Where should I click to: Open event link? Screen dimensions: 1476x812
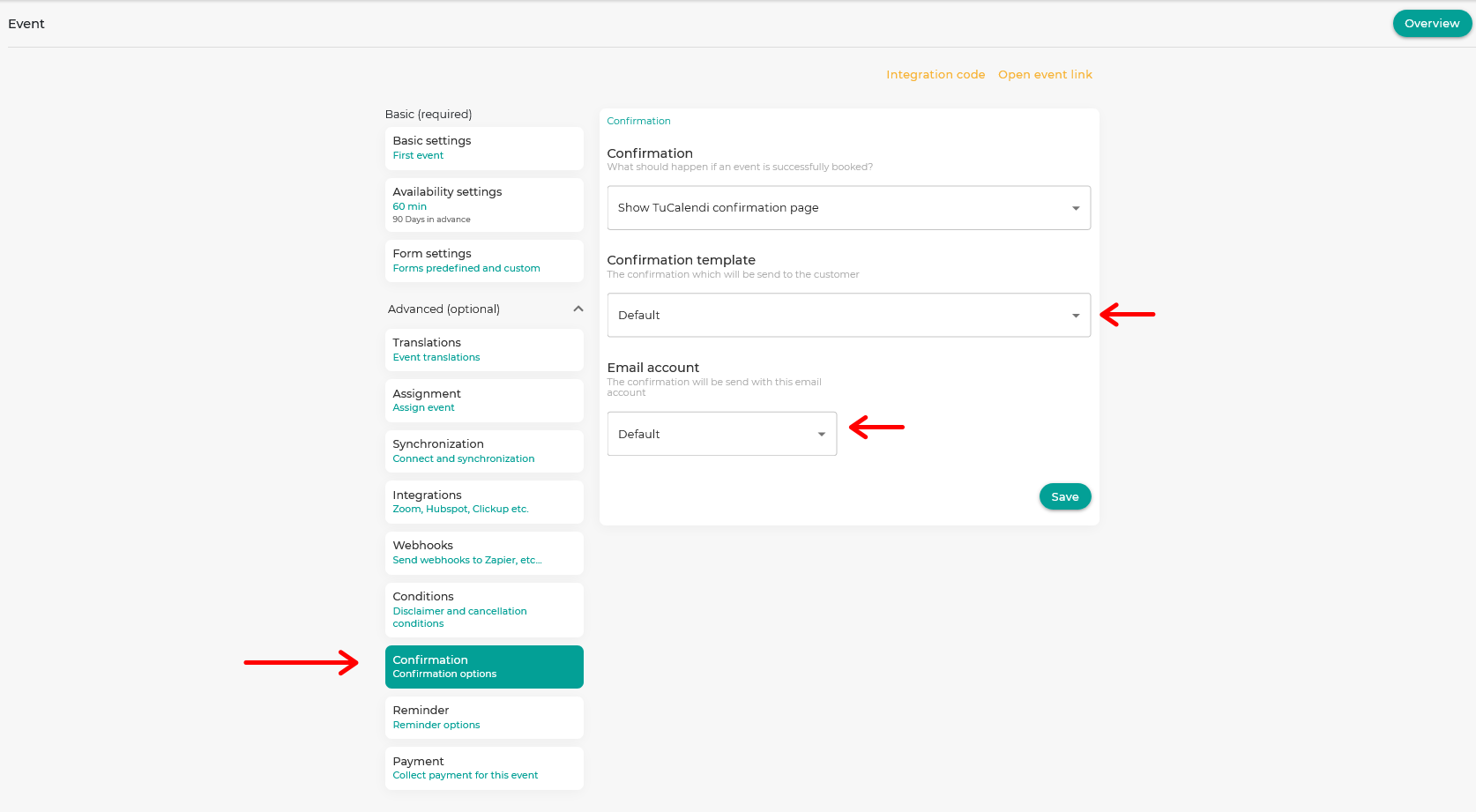point(1045,74)
